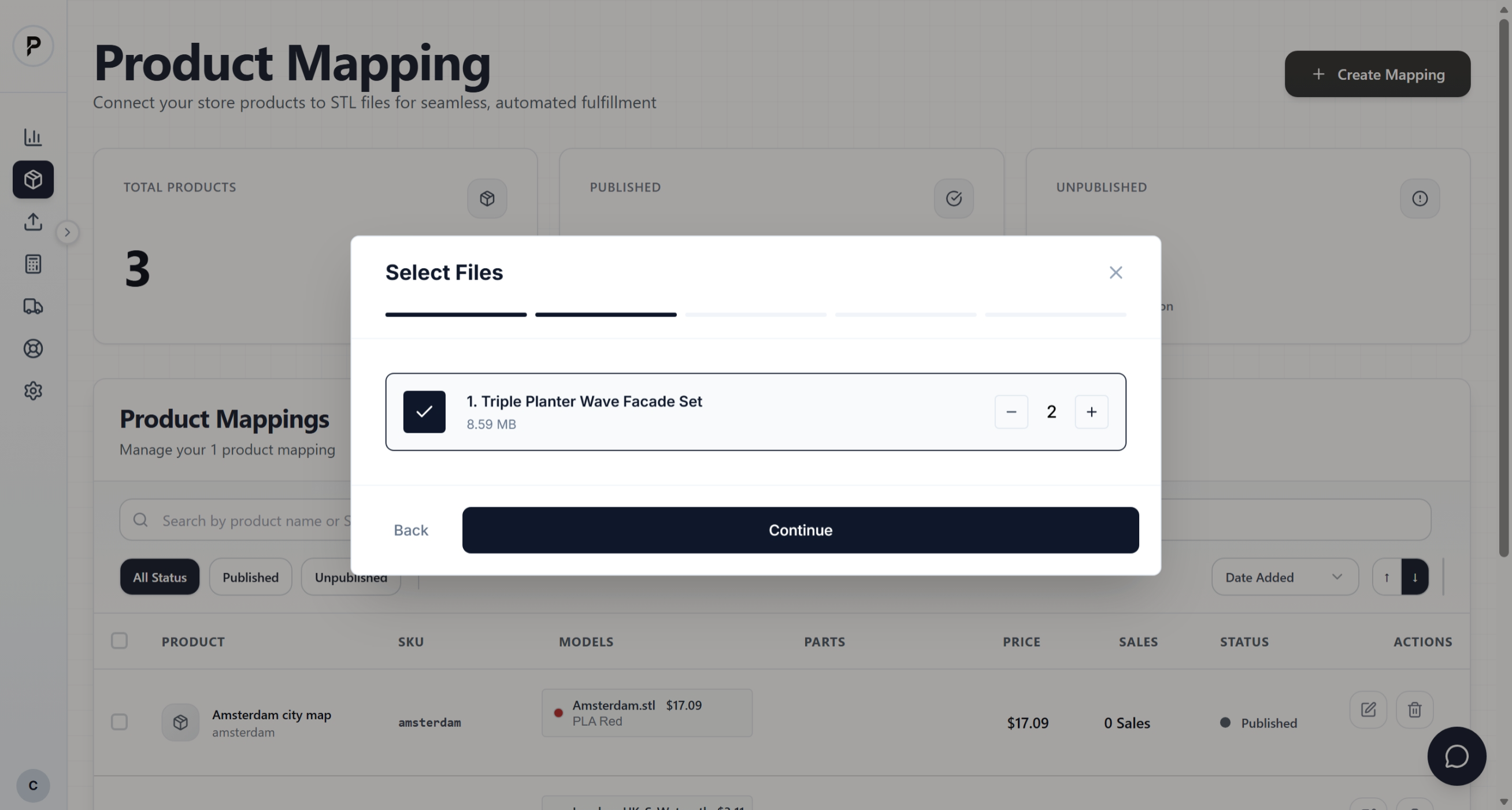Click the 8.59 MB file size text
1512x810 pixels.
pyautogui.click(x=491, y=424)
